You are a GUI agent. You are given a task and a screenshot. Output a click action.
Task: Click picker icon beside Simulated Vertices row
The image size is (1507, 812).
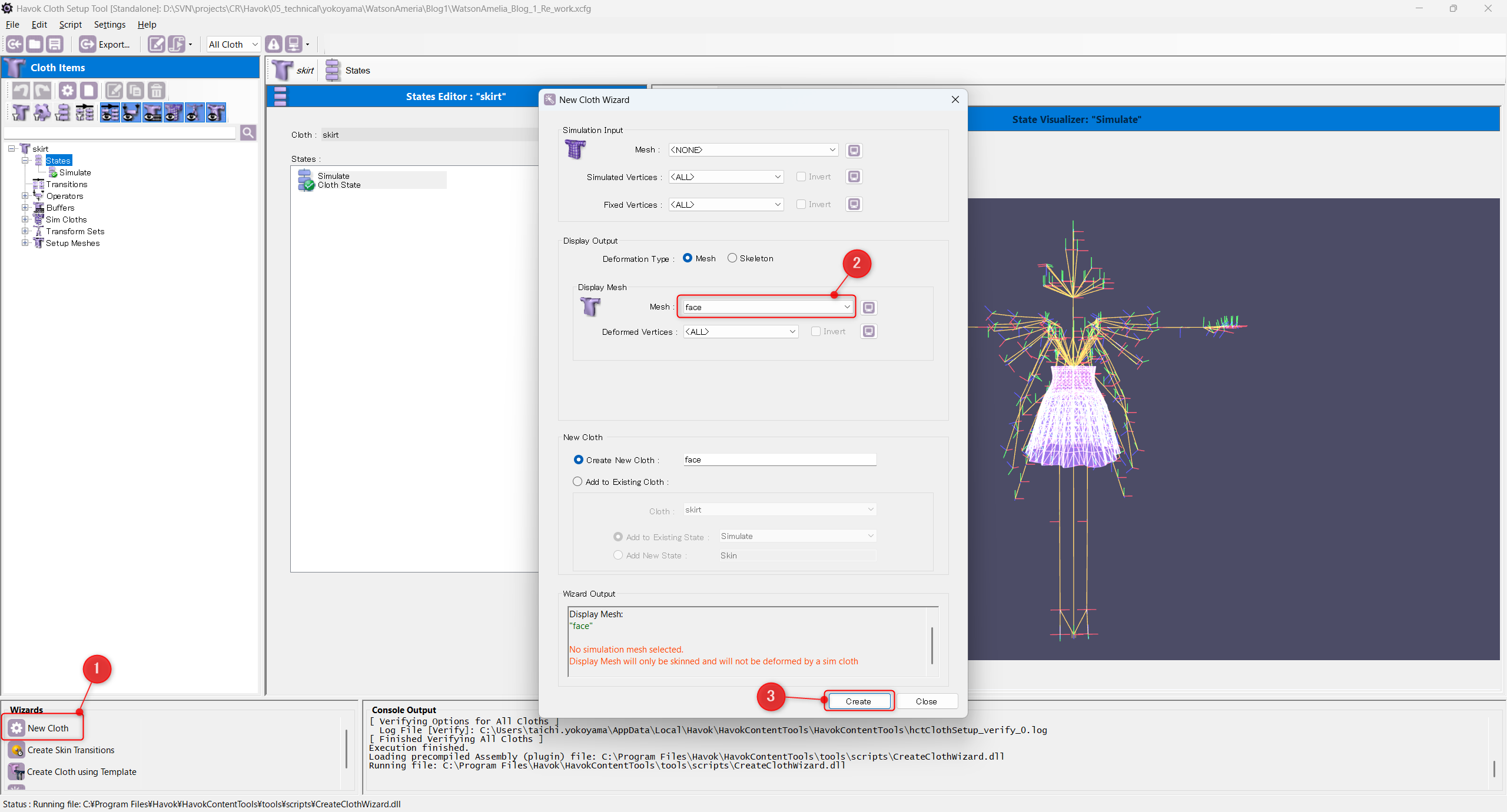point(854,177)
